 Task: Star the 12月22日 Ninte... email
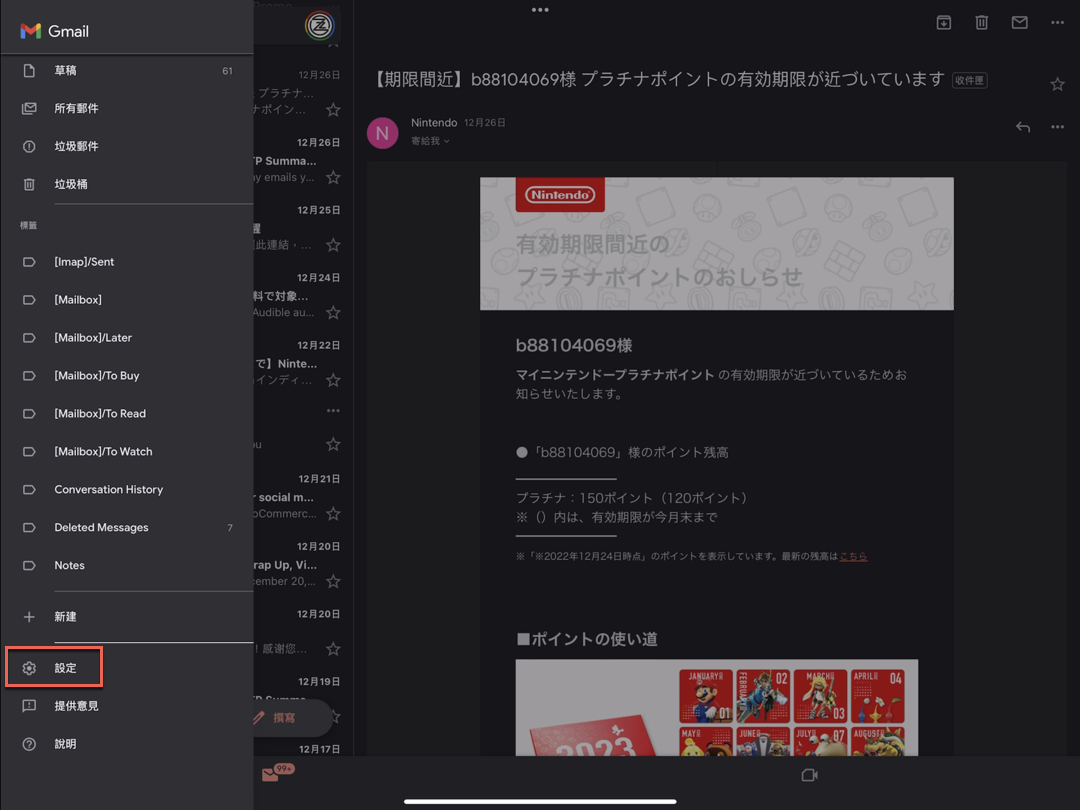[333, 380]
